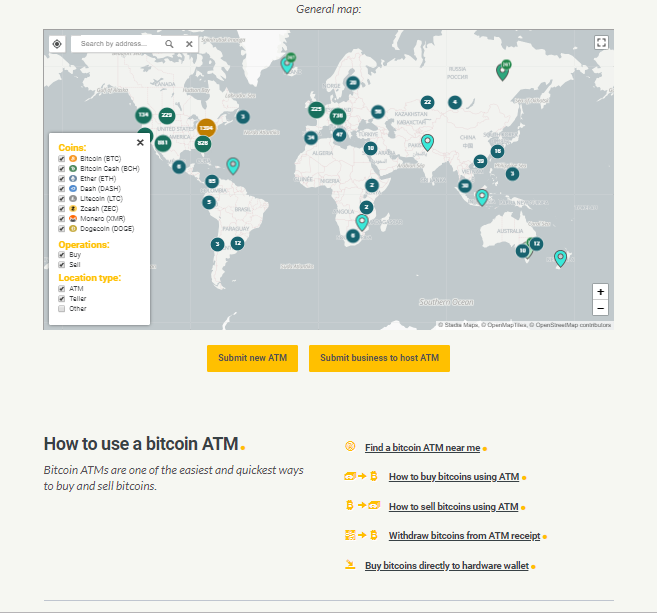
Task: Uncheck the Teller location type checkbox
Action: 62,299
